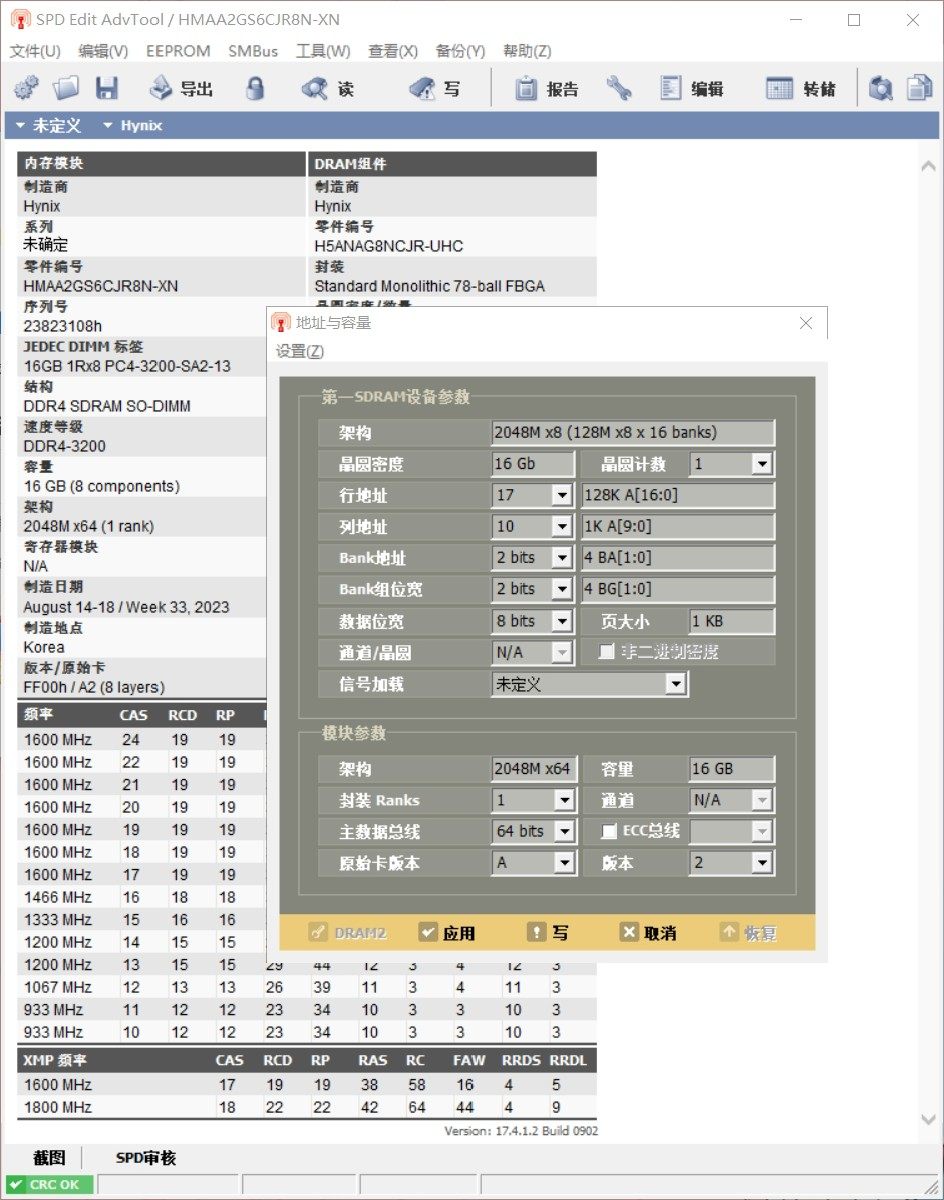The height and width of the screenshot is (1200, 944).
Task: Click the HMAA2GS6CJR8N-XN part number value
Action: coord(101,286)
